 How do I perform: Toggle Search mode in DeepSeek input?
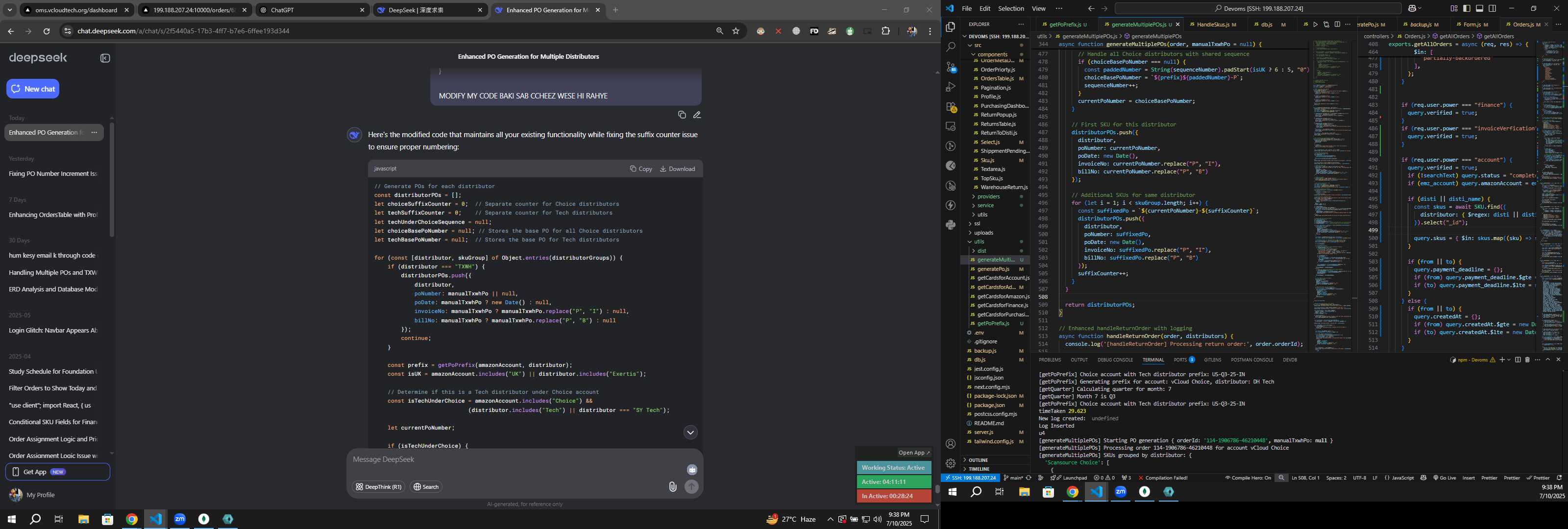click(x=426, y=487)
